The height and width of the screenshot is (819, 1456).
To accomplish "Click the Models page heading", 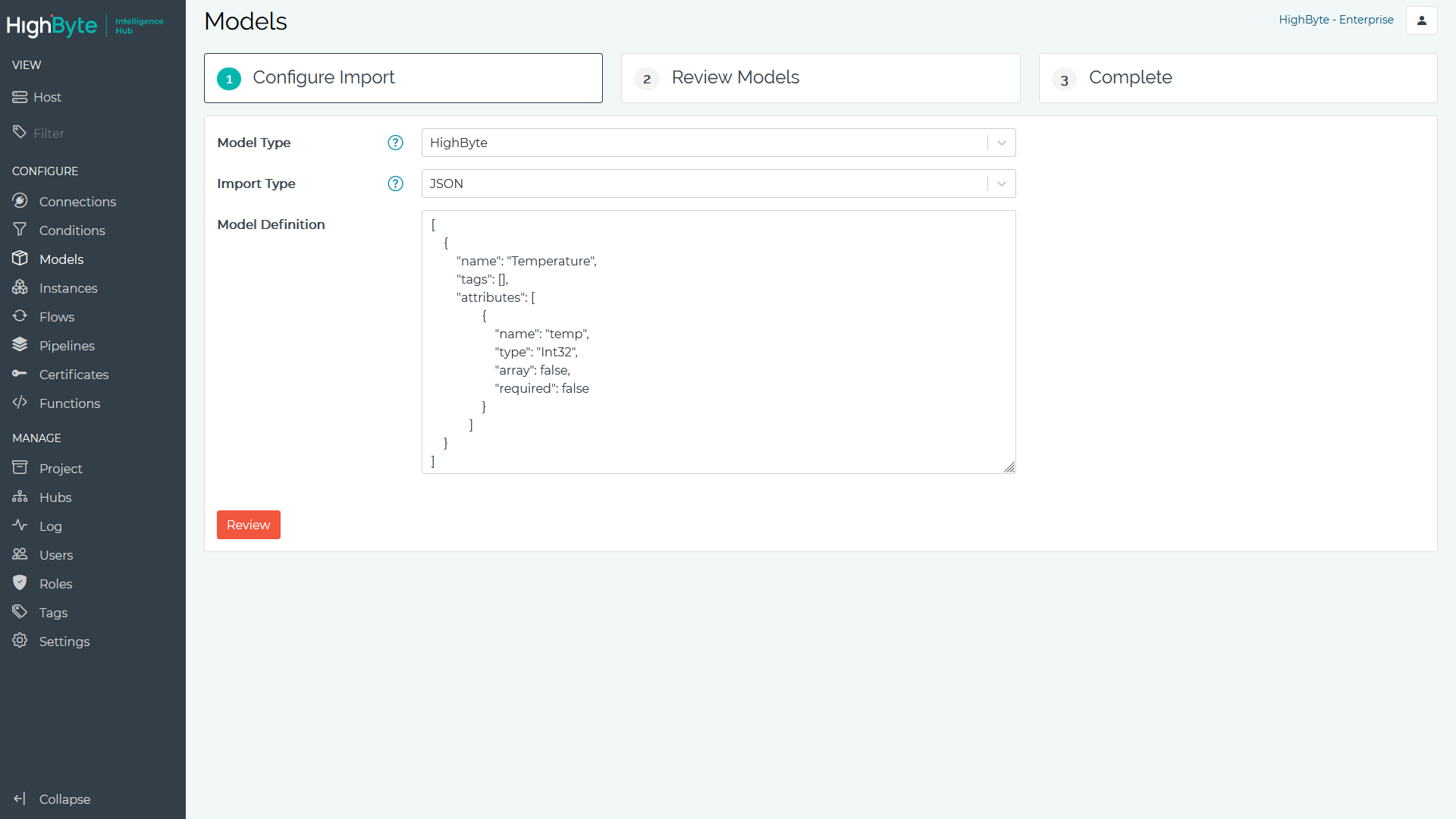I will click(x=246, y=21).
